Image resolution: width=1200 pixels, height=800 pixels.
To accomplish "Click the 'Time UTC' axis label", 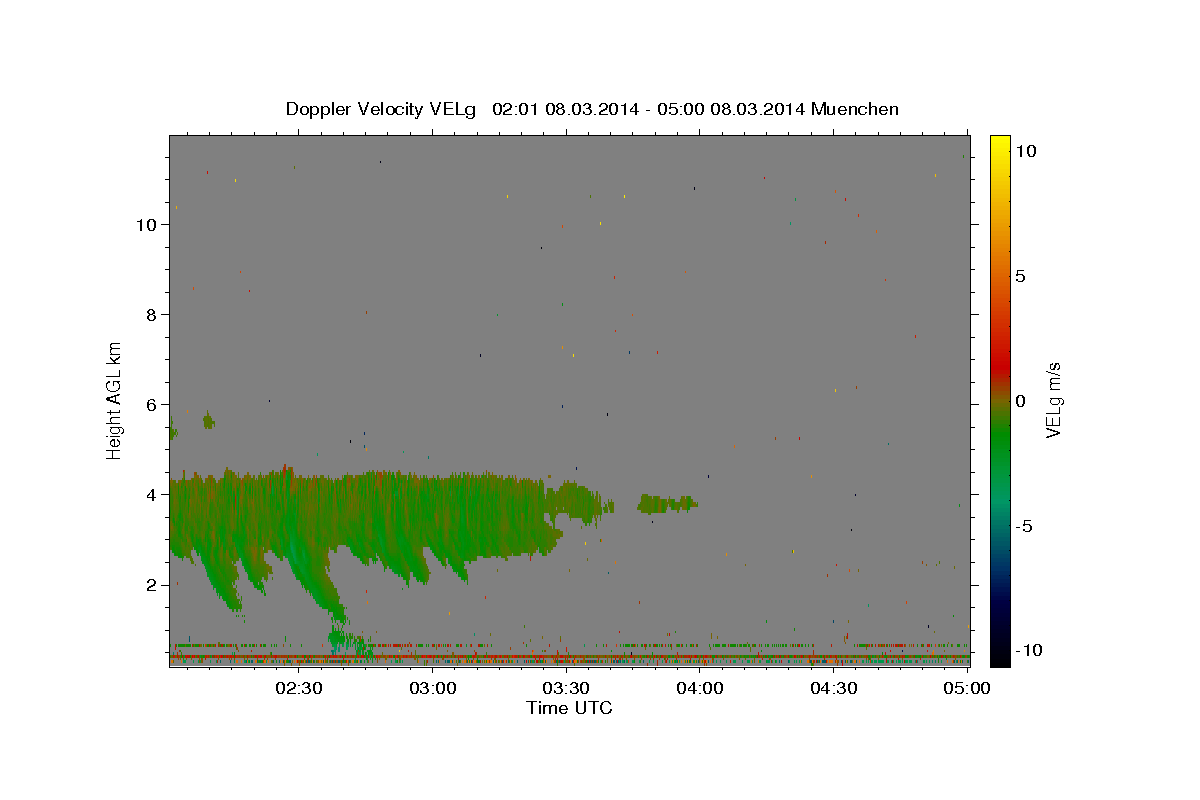I will [x=569, y=708].
